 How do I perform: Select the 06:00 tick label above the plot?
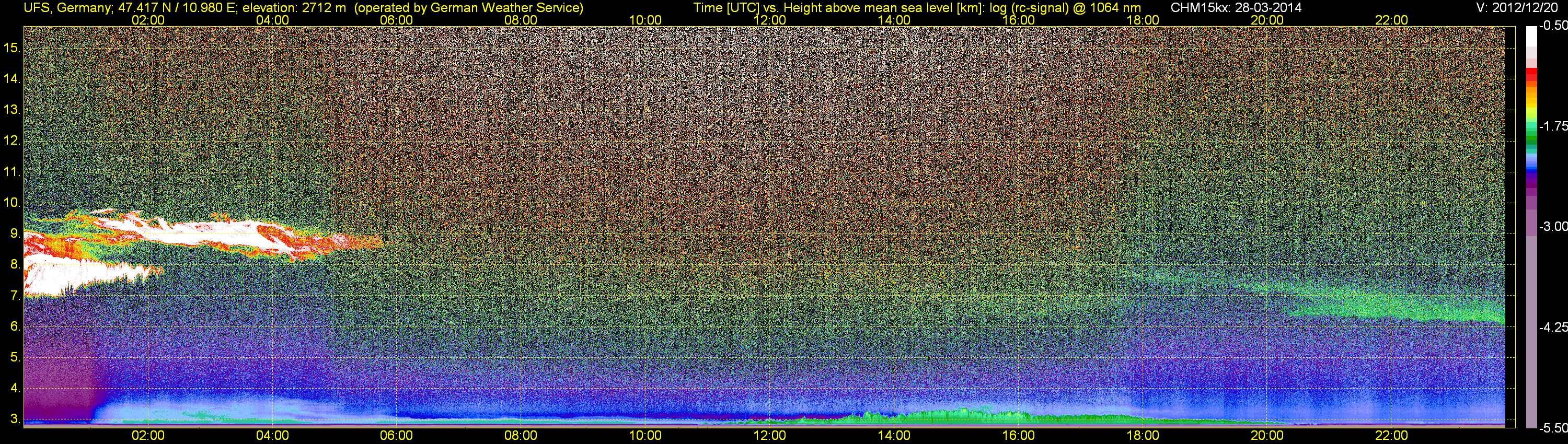pos(396,20)
